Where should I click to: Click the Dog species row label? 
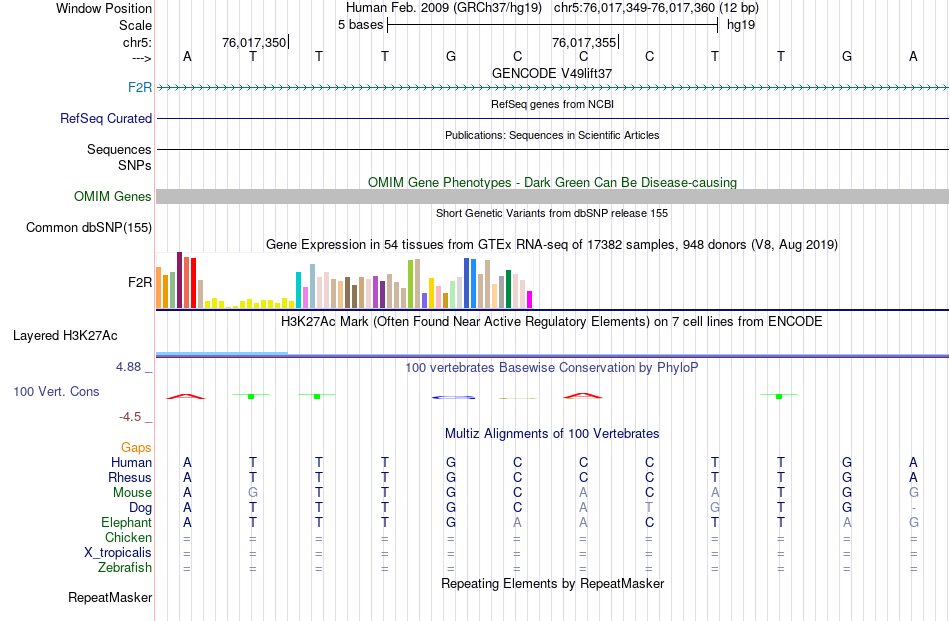coord(141,508)
